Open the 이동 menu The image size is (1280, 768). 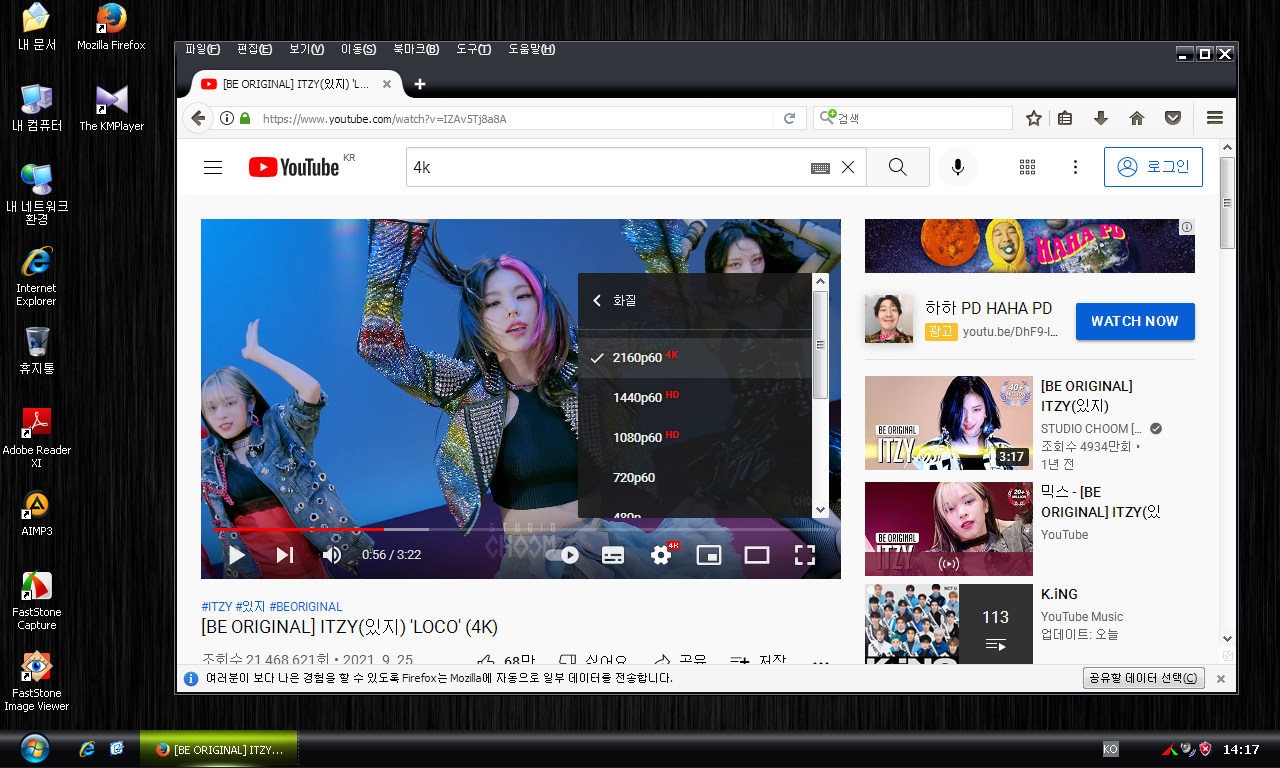pos(358,49)
